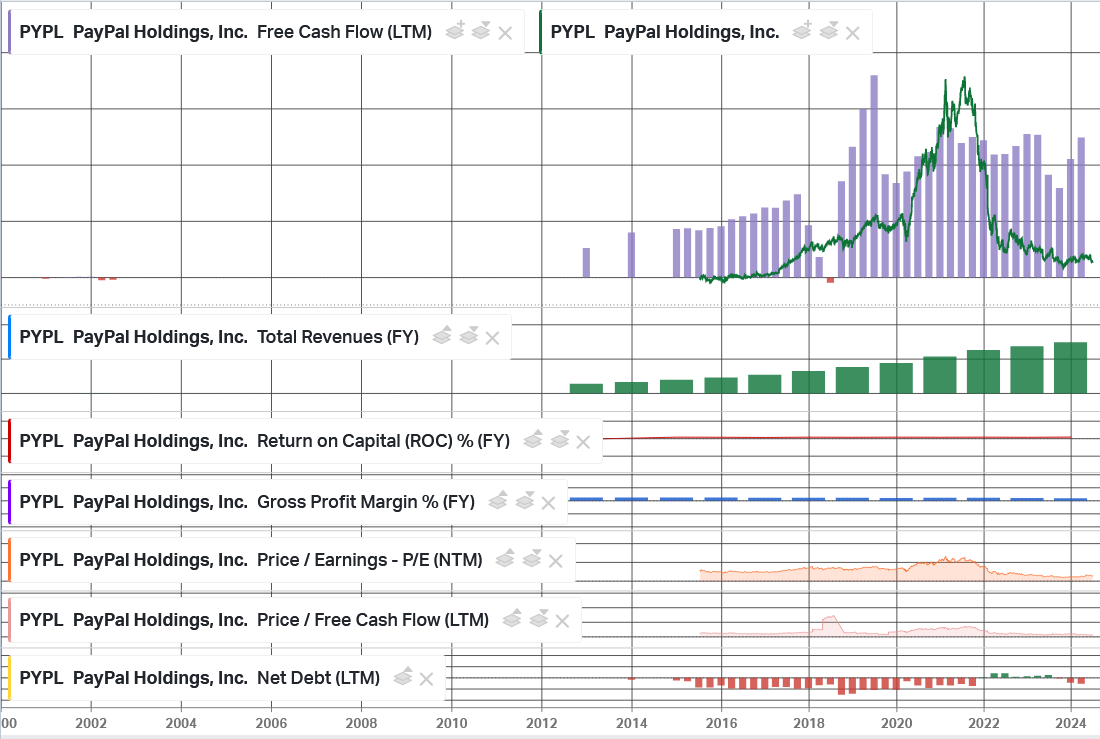Click the purple color bar of Gross Profit Margin legend
This screenshot has height=739, width=1100.
[x=9, y=502]
